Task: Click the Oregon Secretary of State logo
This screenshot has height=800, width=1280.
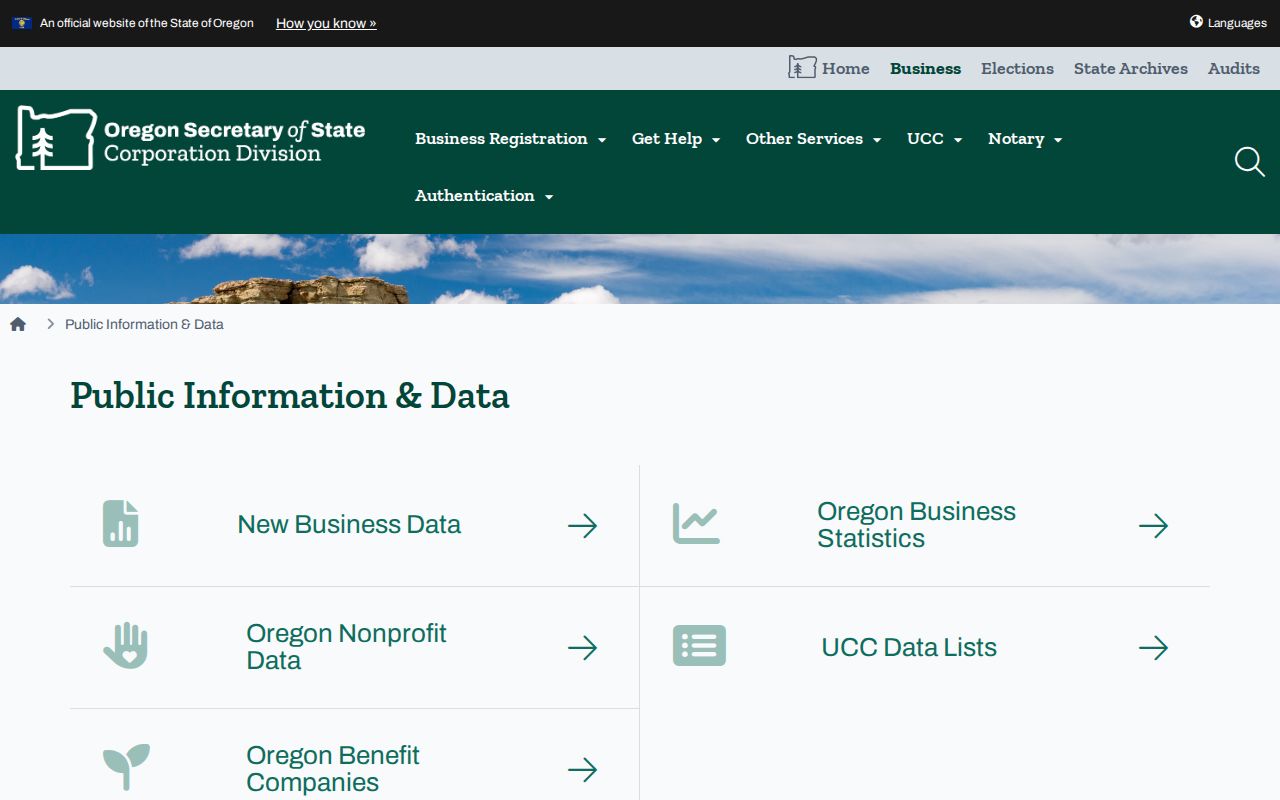Action: point(190,139)
